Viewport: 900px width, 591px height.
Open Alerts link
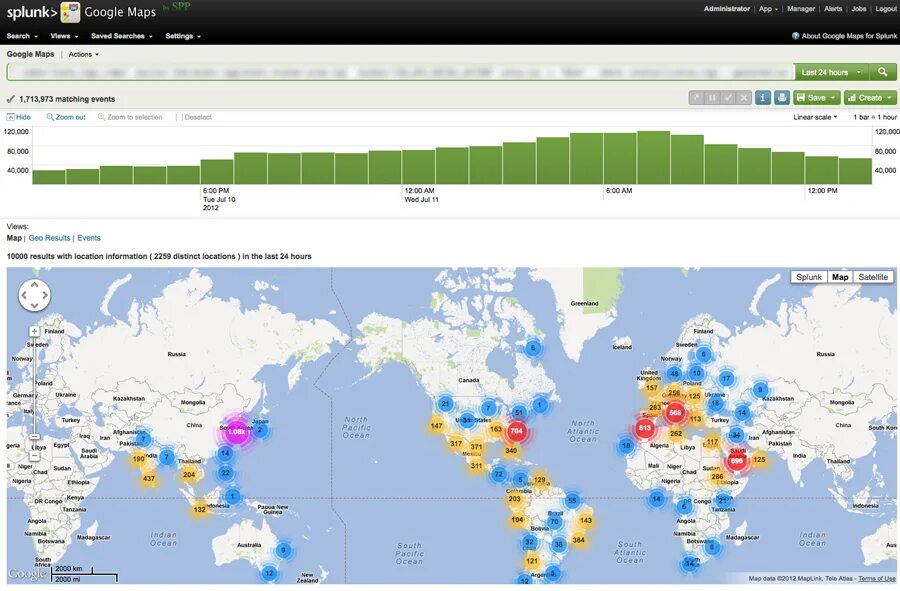coord(833,9)
